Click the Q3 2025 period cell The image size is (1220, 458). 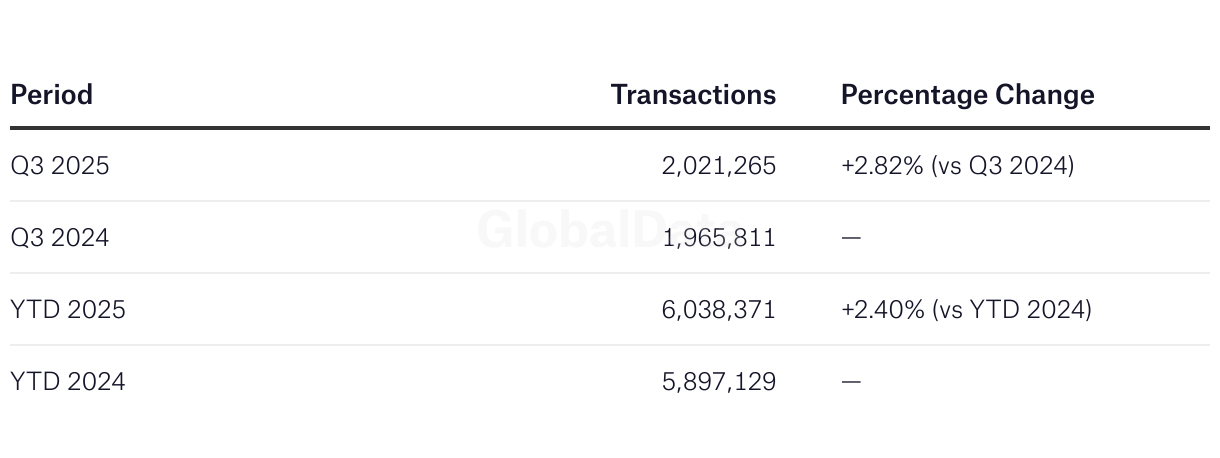[60, 165]
